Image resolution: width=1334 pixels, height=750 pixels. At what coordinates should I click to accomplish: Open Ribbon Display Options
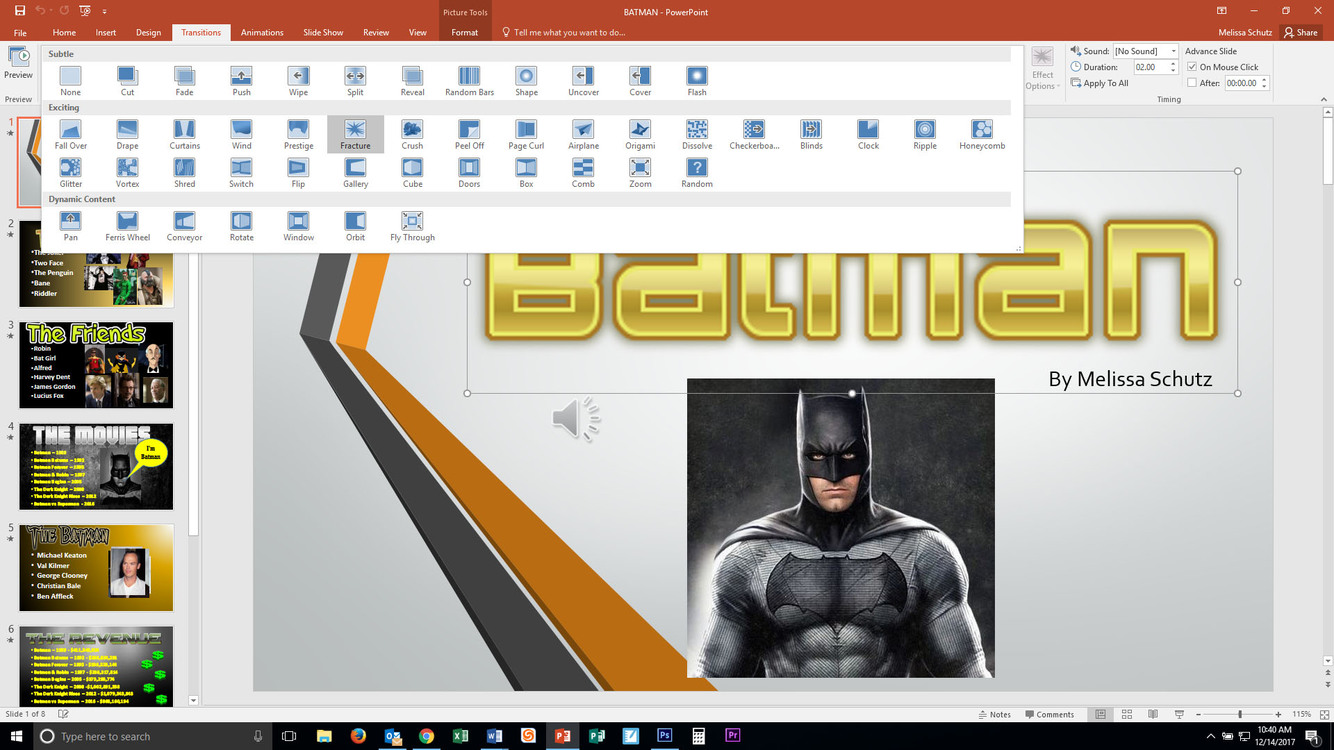pyautogui.click(x=1221, y=10)
